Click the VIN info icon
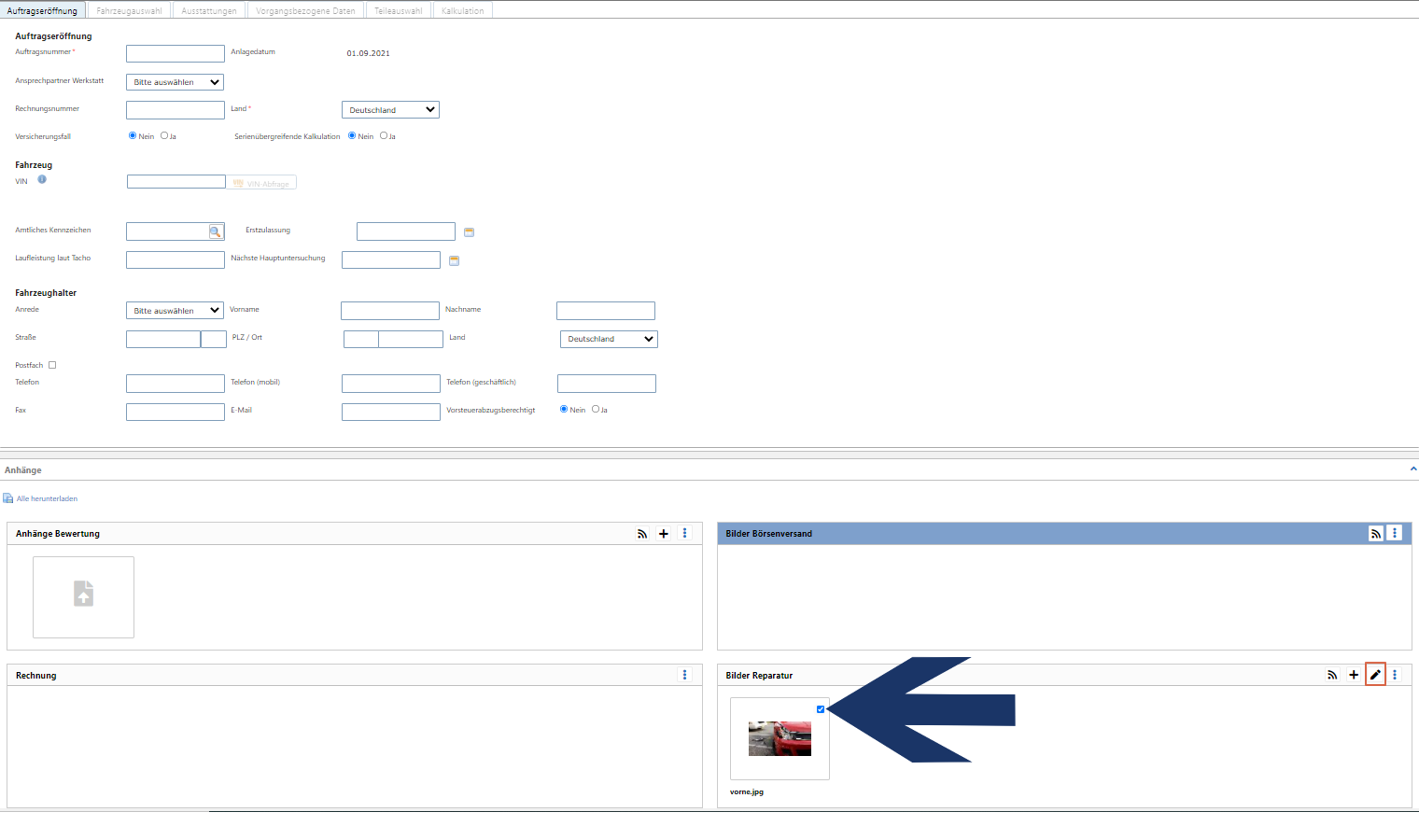Screen dimensions: 1419x840 click(42, 179)
